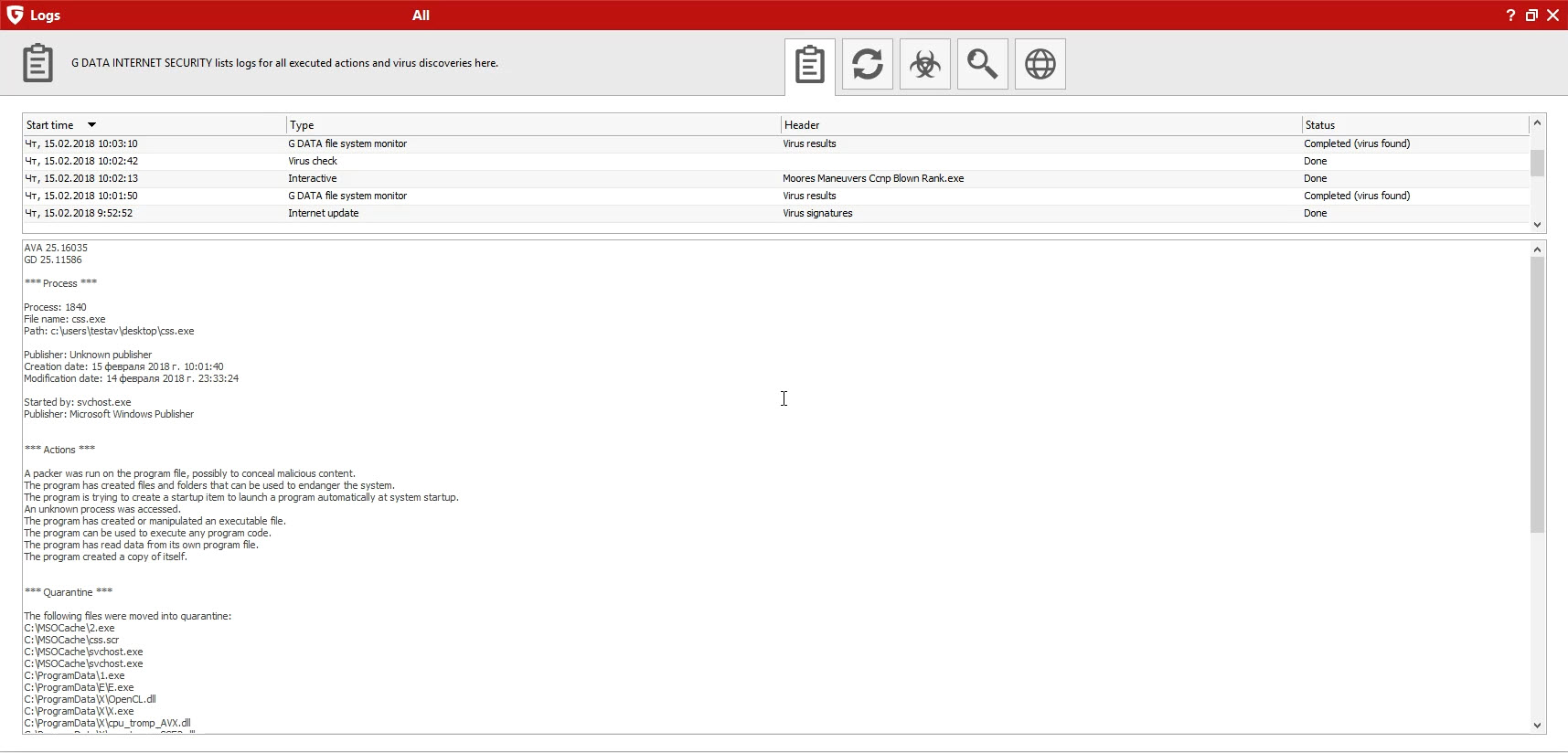This screenshot has height=753, width=1568.
Task: Click 'The program created a copy of itself' line
Action: (x=105, y=557)
